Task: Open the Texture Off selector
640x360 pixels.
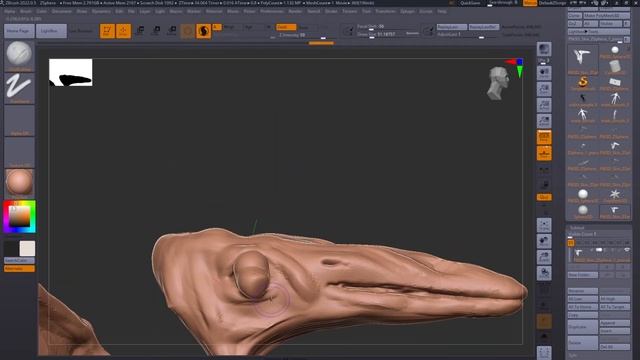Action: click(x=19, y=152)
